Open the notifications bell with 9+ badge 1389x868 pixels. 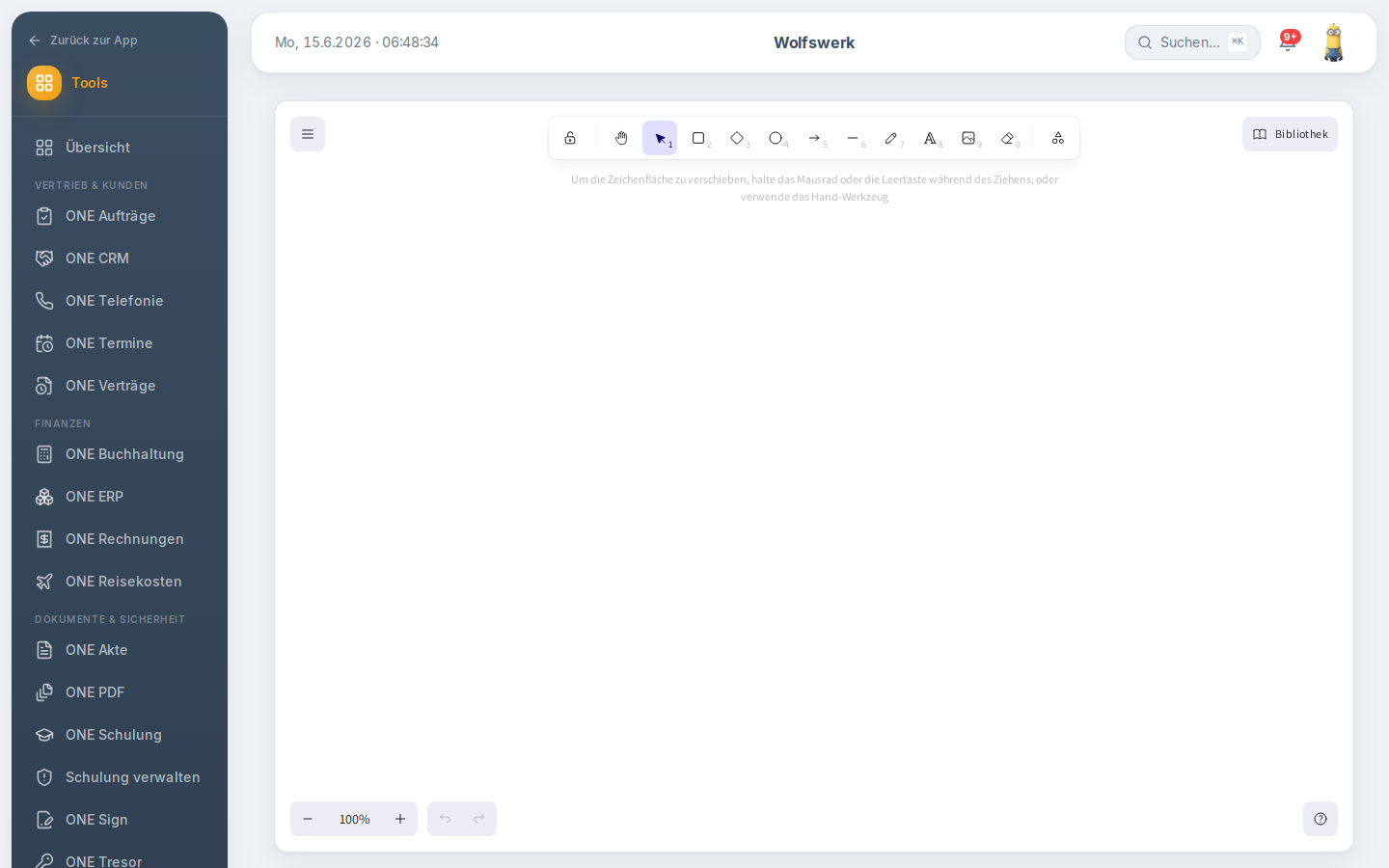1289,41
